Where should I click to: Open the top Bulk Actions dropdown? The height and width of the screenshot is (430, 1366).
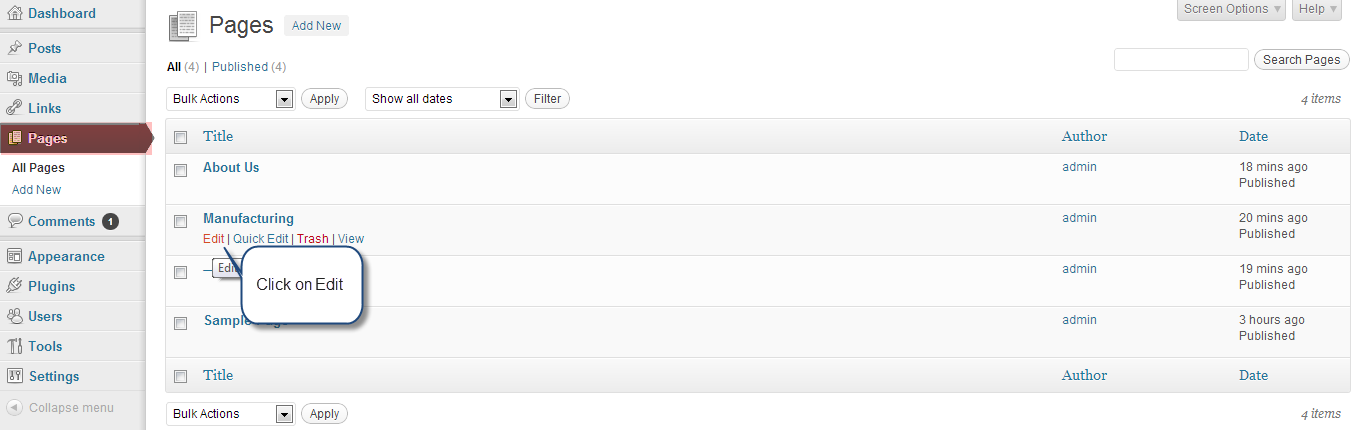point(230,99)
